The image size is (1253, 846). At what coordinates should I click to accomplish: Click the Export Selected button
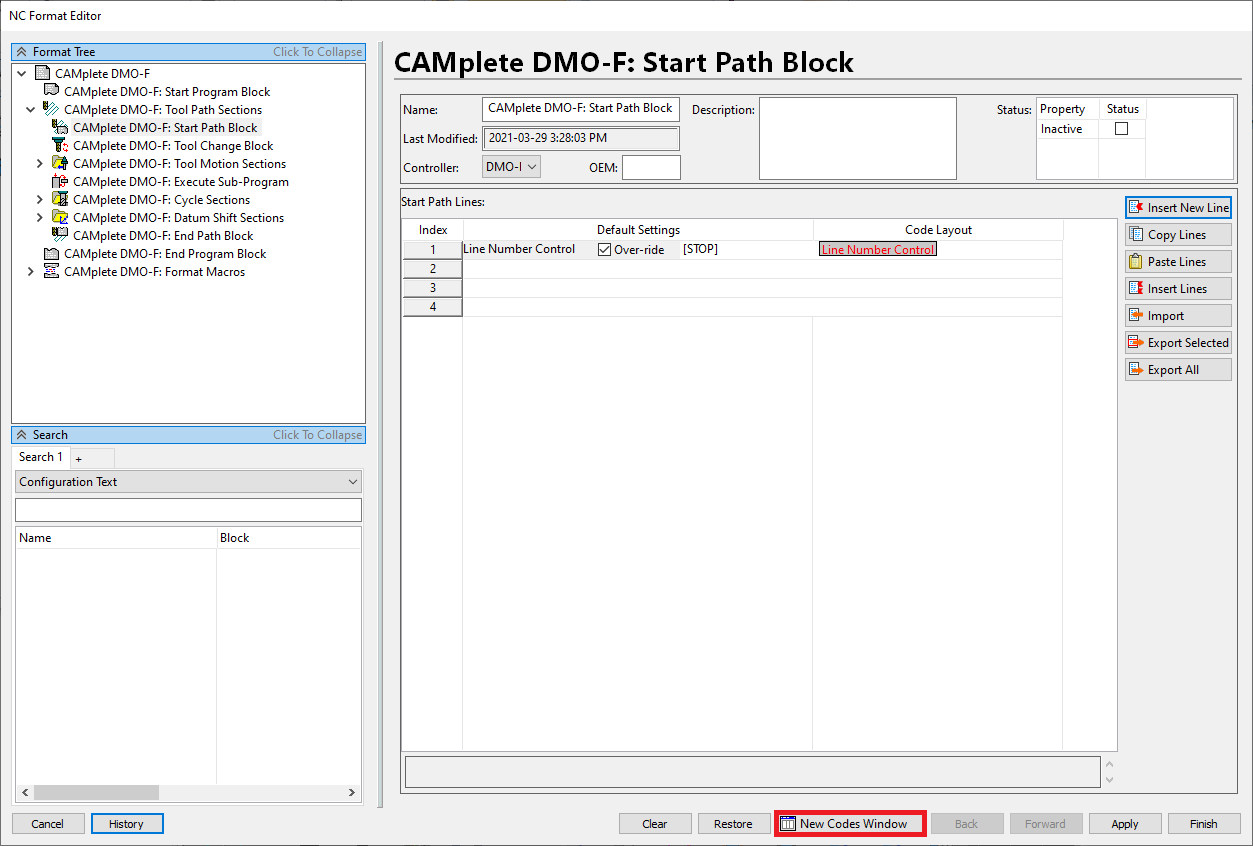click(x=1178, y=343)
